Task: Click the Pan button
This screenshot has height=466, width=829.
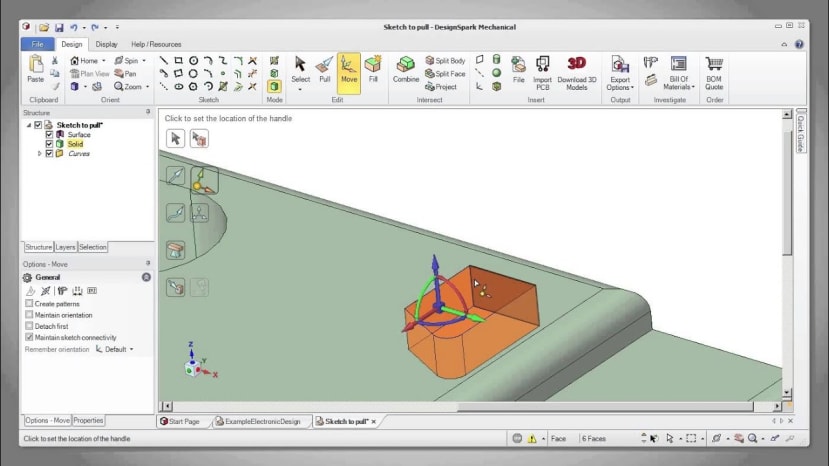Action: tap(125, 74)
